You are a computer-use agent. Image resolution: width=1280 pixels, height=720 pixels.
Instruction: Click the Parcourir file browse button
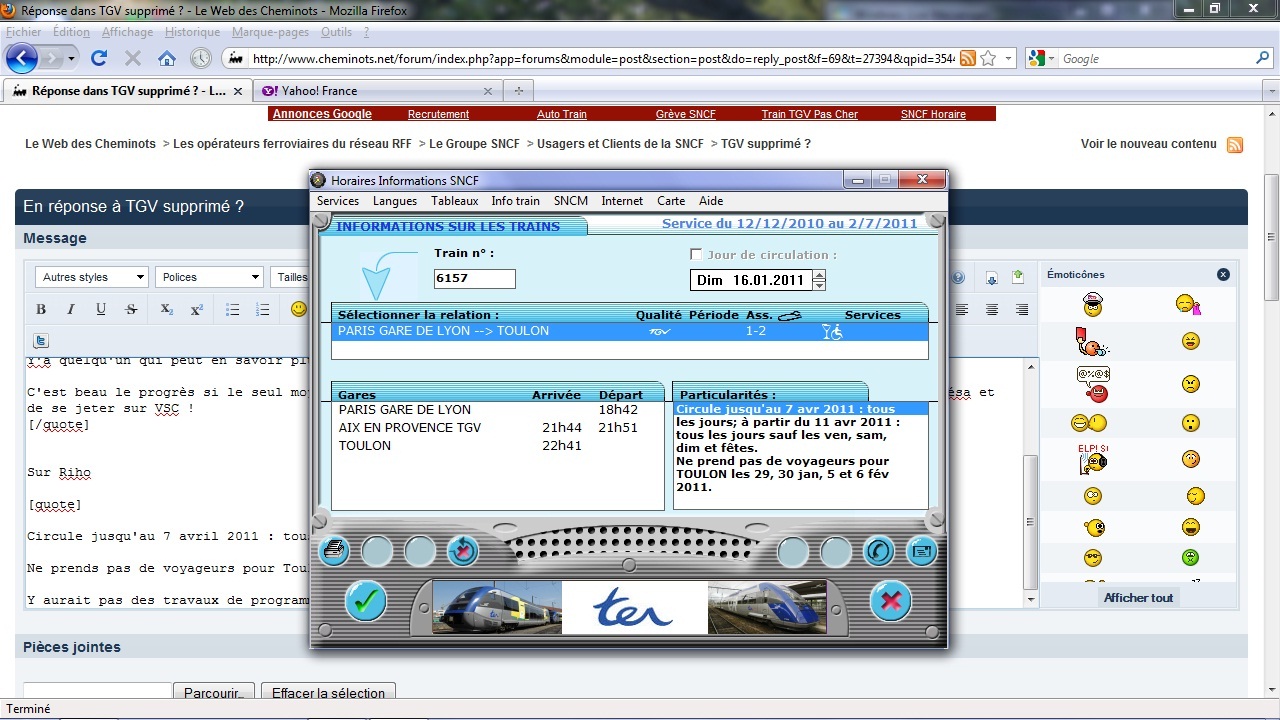pos(214,693)
